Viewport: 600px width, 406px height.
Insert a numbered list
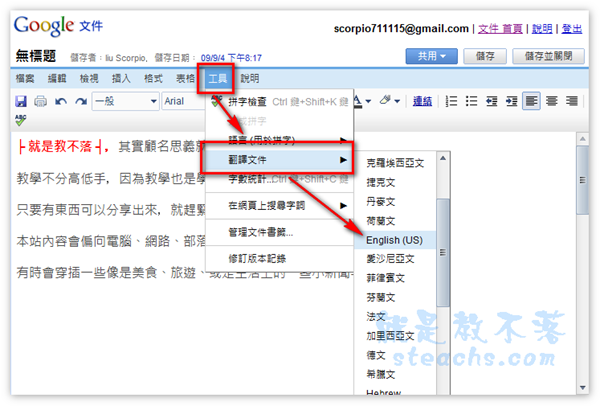click(452, 101)
